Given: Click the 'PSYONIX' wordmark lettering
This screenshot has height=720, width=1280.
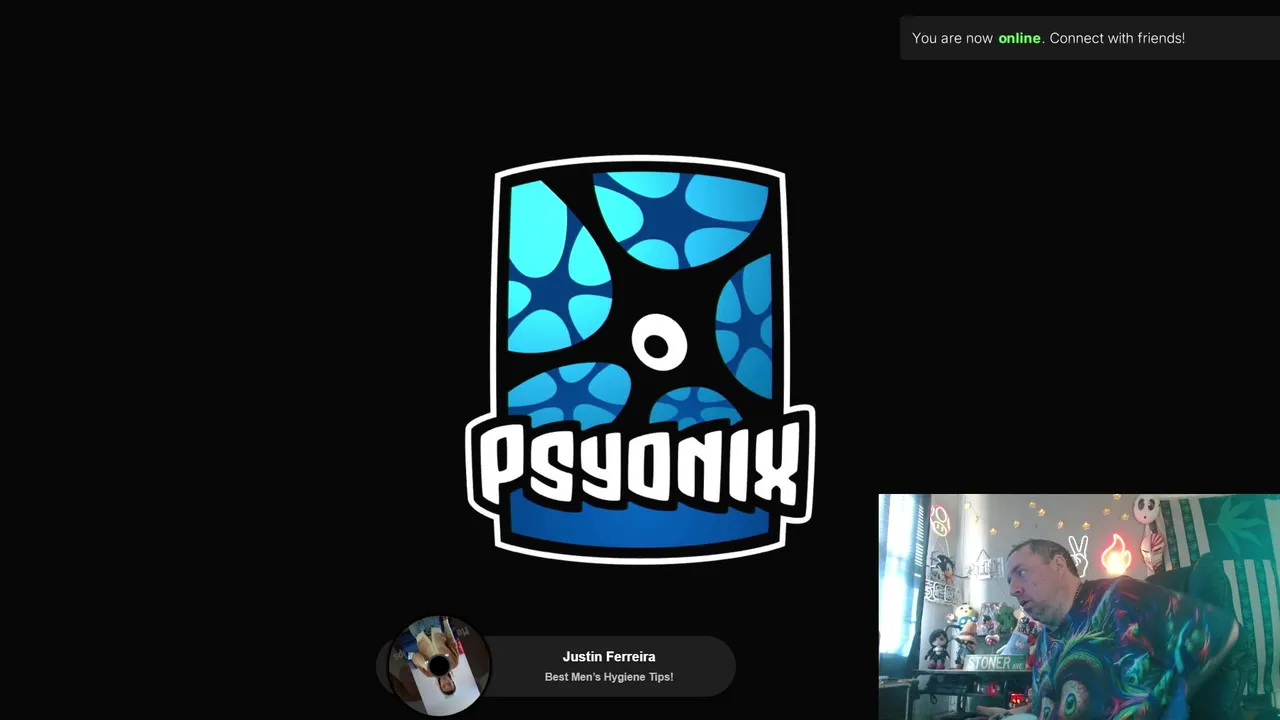Looking at the screenshot, I should pyautogui.click(x=640, y=465).
